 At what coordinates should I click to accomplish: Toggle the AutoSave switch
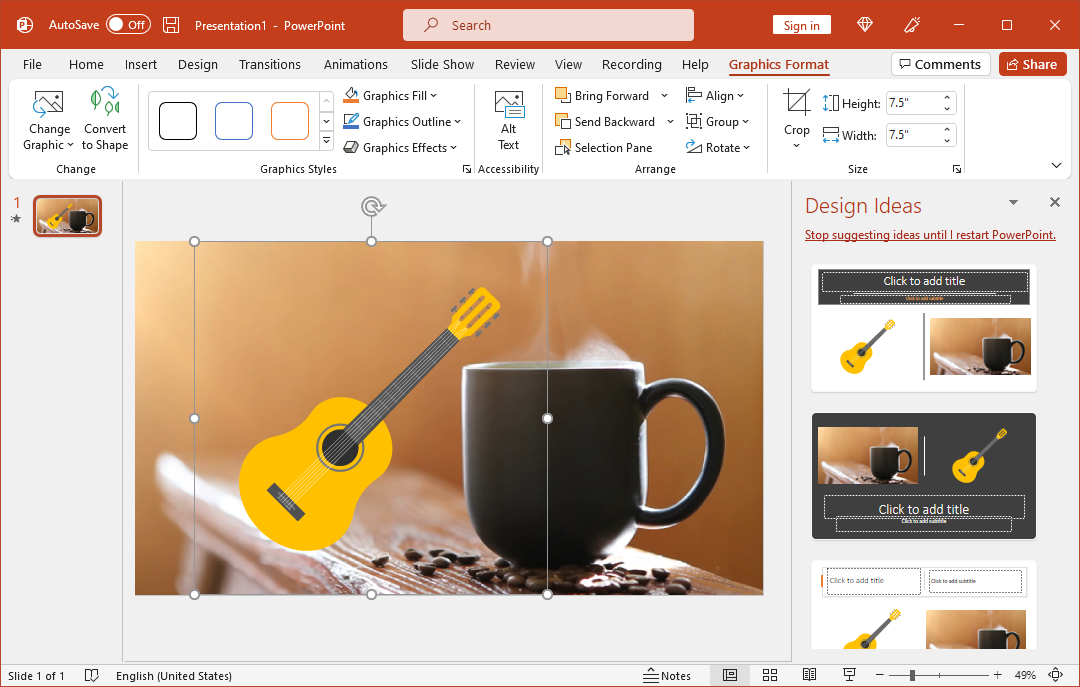pos(128,25)
